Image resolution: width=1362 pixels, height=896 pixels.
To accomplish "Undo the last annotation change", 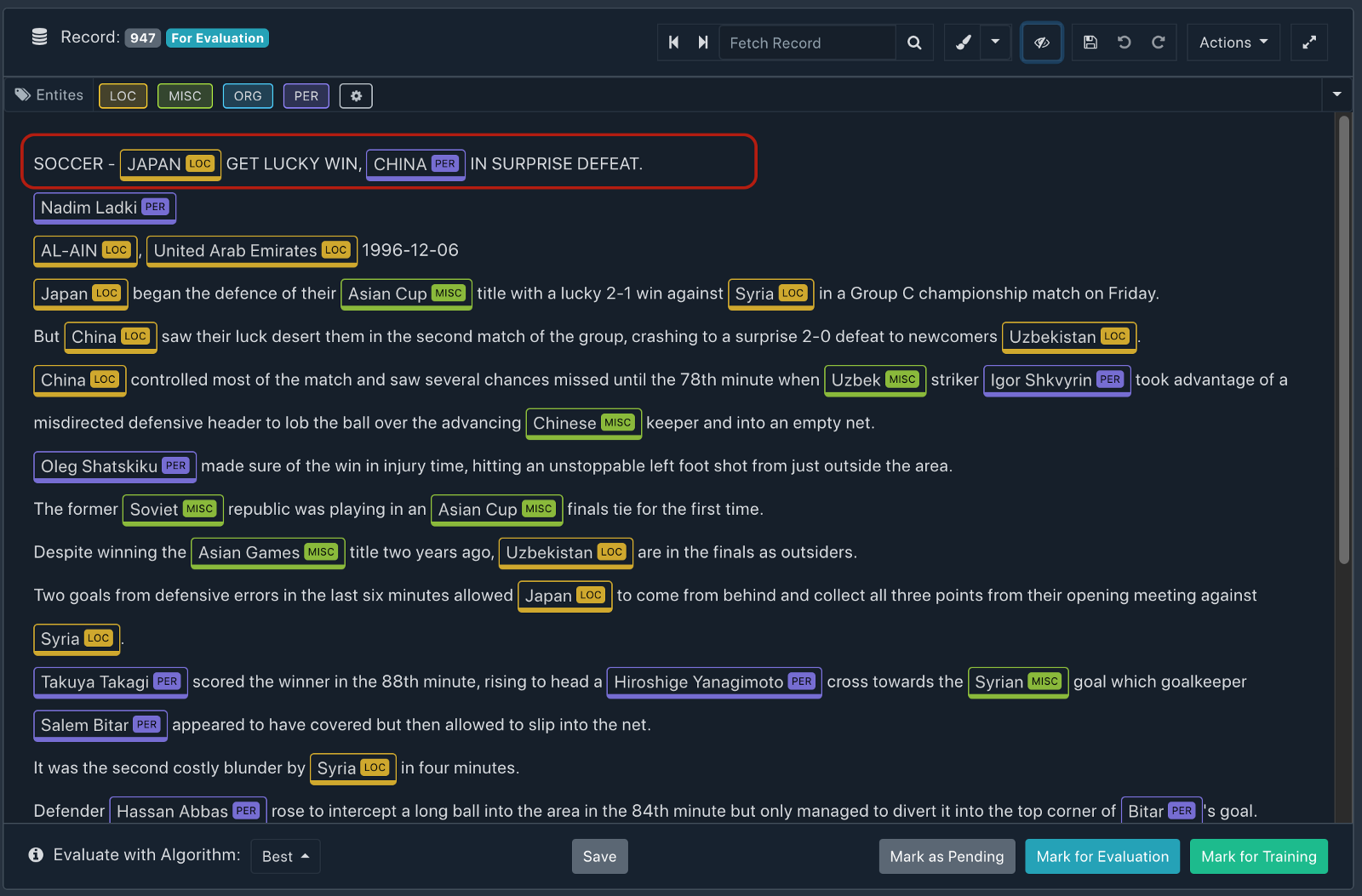I will [1124, 43].
